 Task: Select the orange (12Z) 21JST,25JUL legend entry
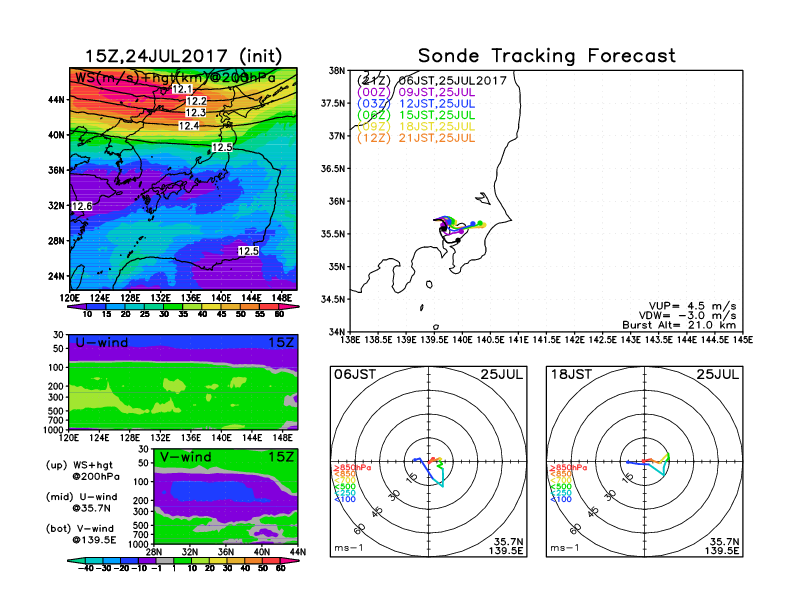coord(416,138)
